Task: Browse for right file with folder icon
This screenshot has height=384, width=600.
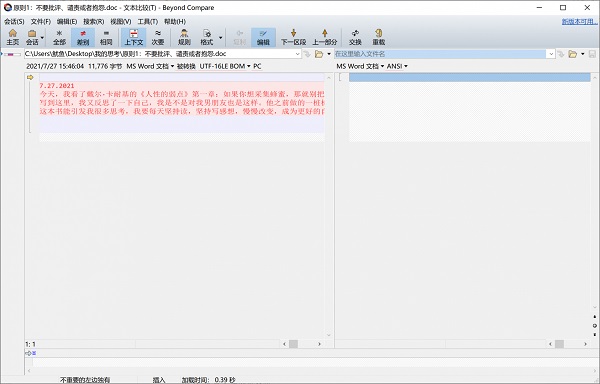Action: (x=572, y=54)
